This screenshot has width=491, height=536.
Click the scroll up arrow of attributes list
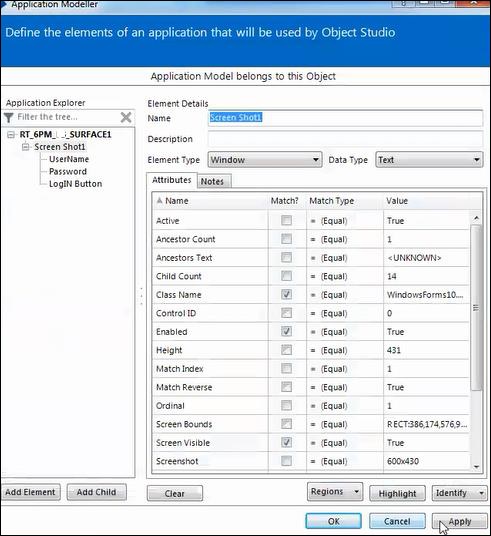coord(476,218)
